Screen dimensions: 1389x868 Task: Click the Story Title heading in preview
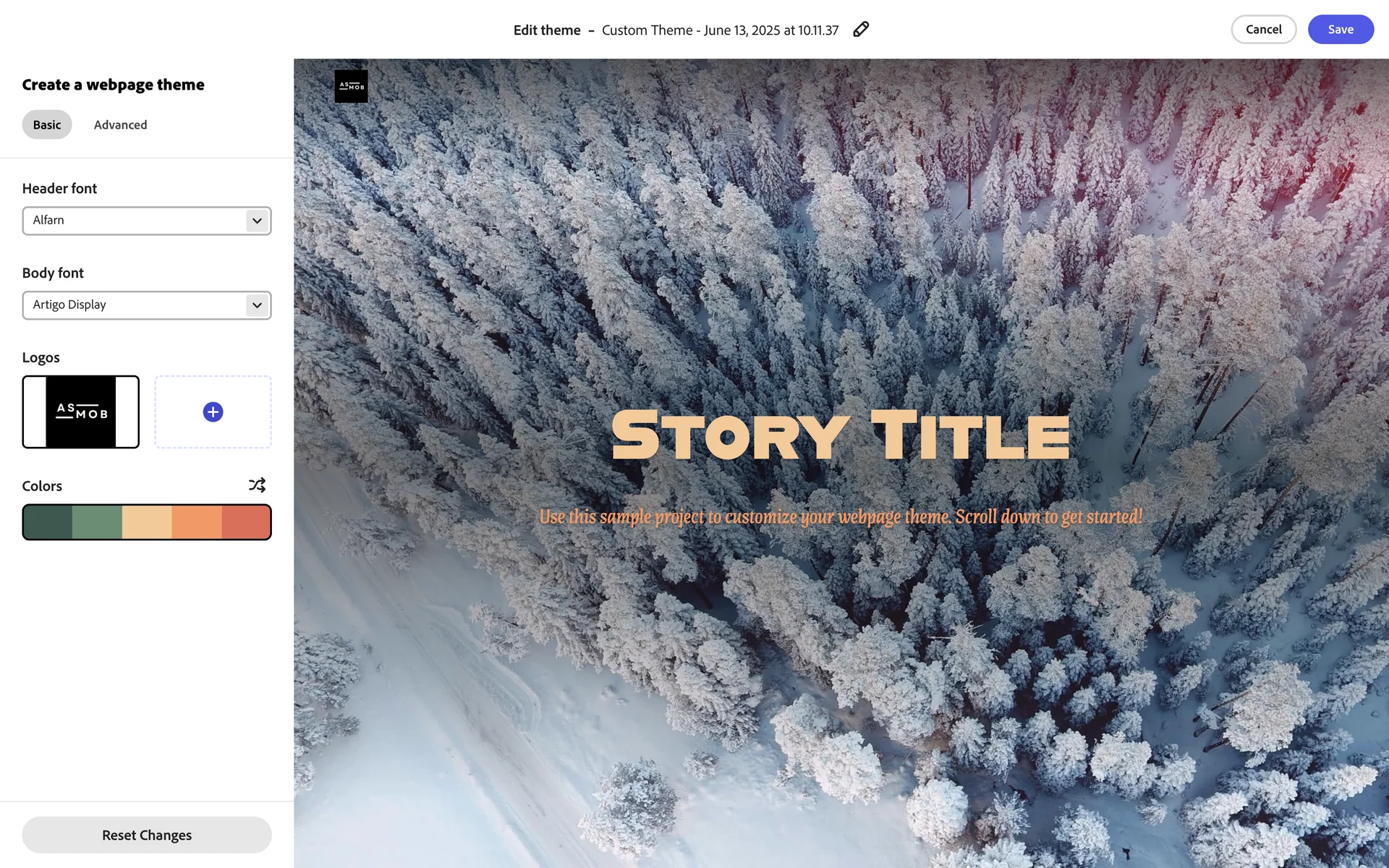[841, 435]
